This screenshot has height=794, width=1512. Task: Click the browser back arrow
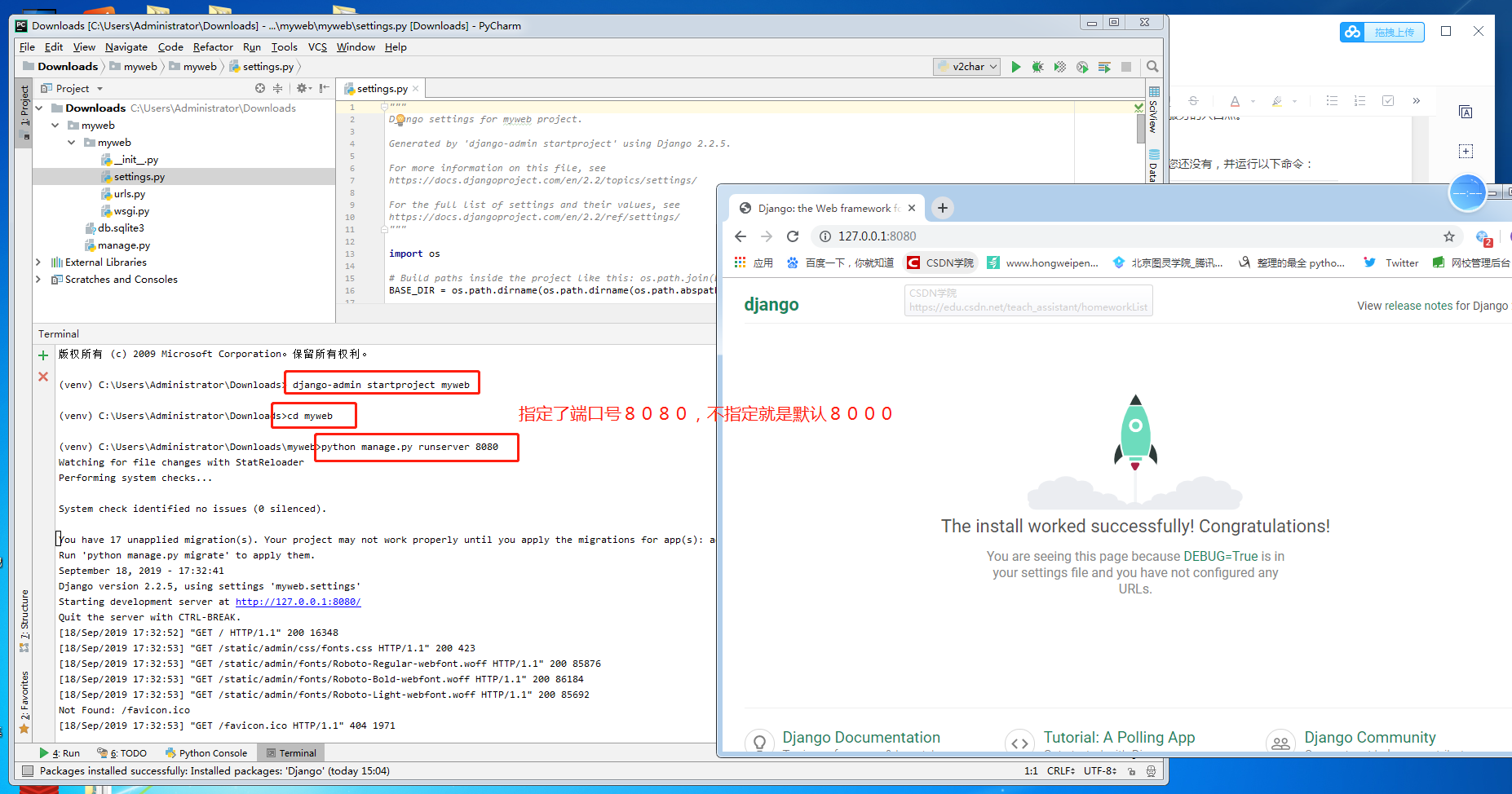coord(741,236)
